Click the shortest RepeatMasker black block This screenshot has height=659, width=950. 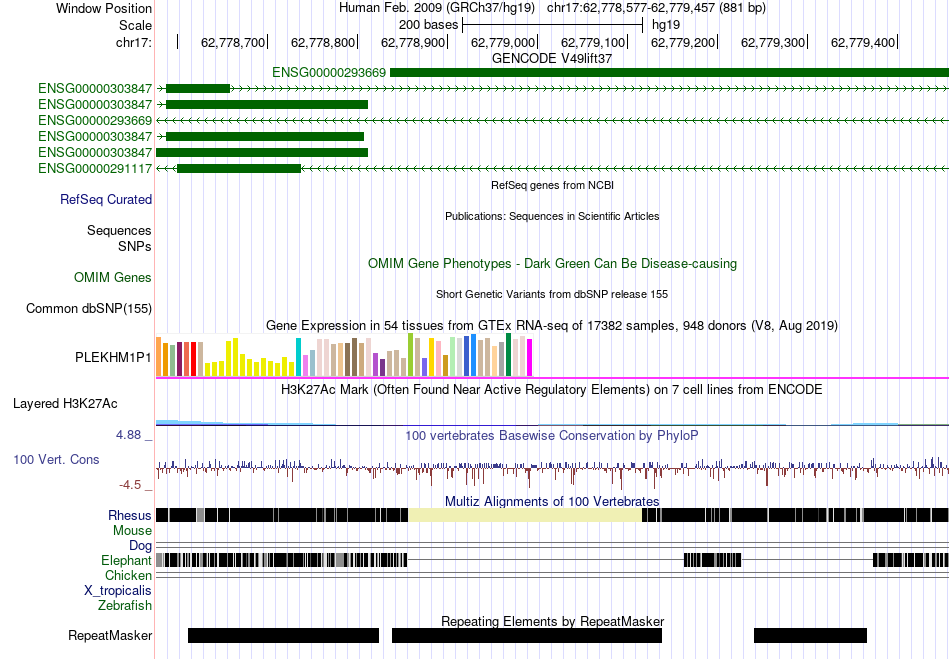(x=810, y=635)
